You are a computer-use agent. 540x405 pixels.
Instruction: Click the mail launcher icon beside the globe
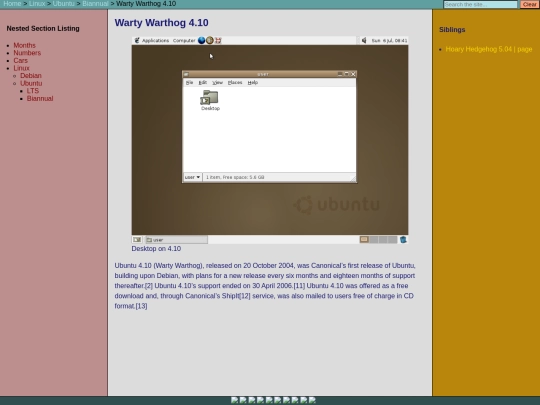pos(210,40)
